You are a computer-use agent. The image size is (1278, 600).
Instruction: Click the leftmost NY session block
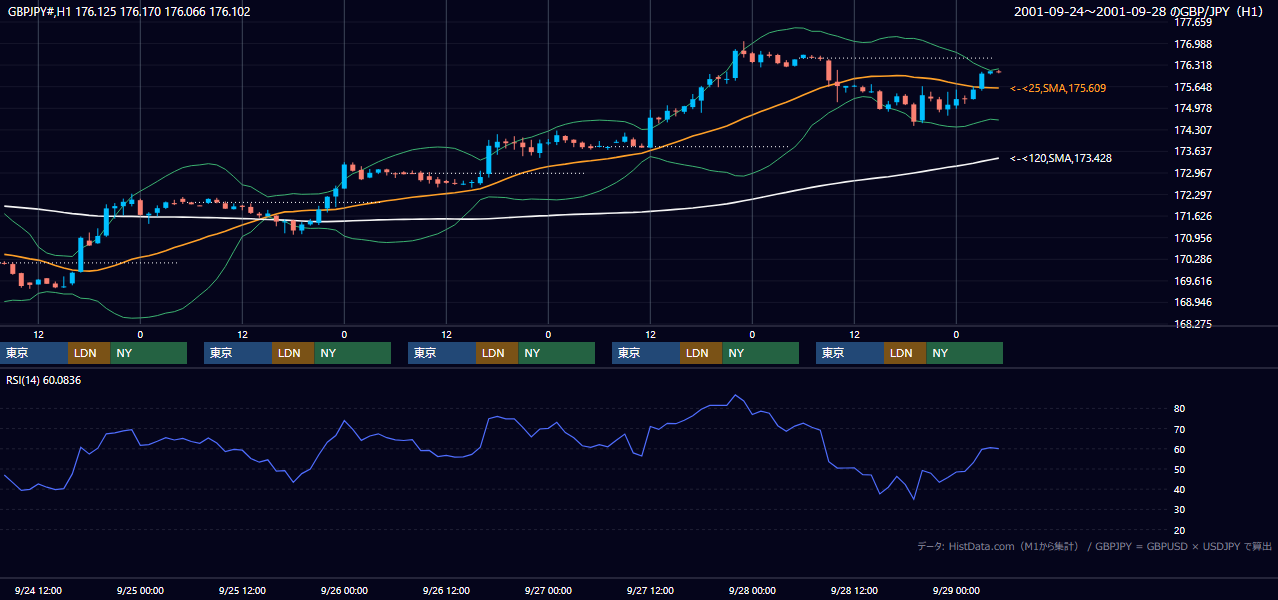[x=149, y=353]
